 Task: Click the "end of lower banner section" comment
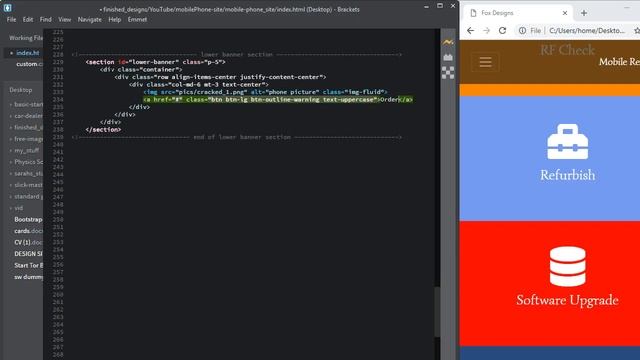[x=237, y=137]
